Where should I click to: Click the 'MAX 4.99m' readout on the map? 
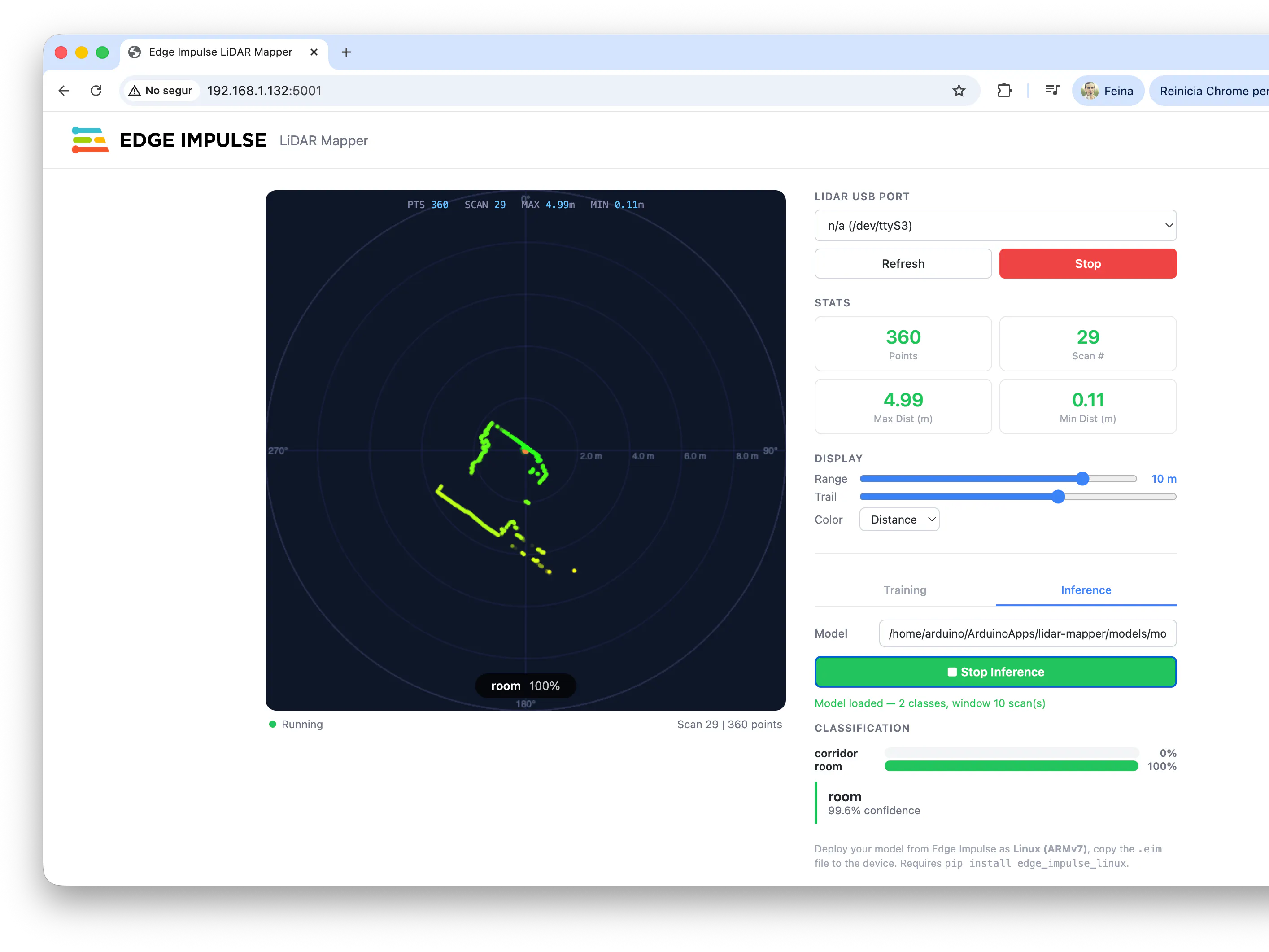[x=548, y=205]
